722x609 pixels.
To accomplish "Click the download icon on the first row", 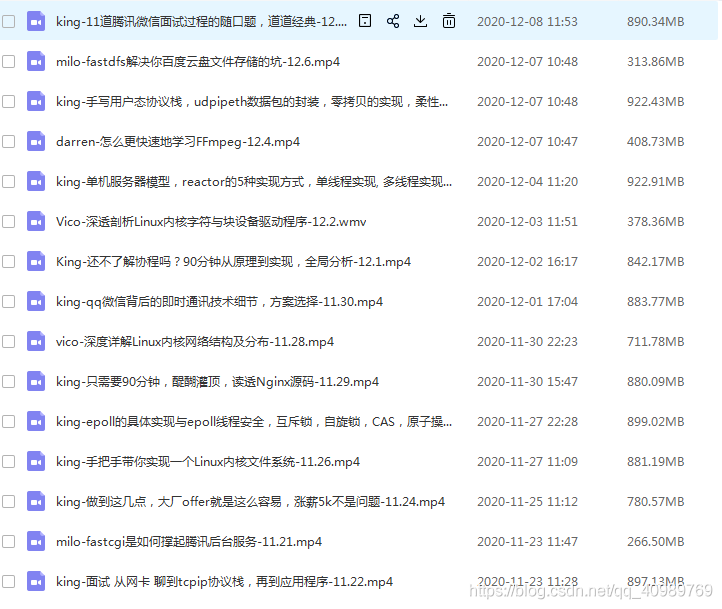I will 420,21.
